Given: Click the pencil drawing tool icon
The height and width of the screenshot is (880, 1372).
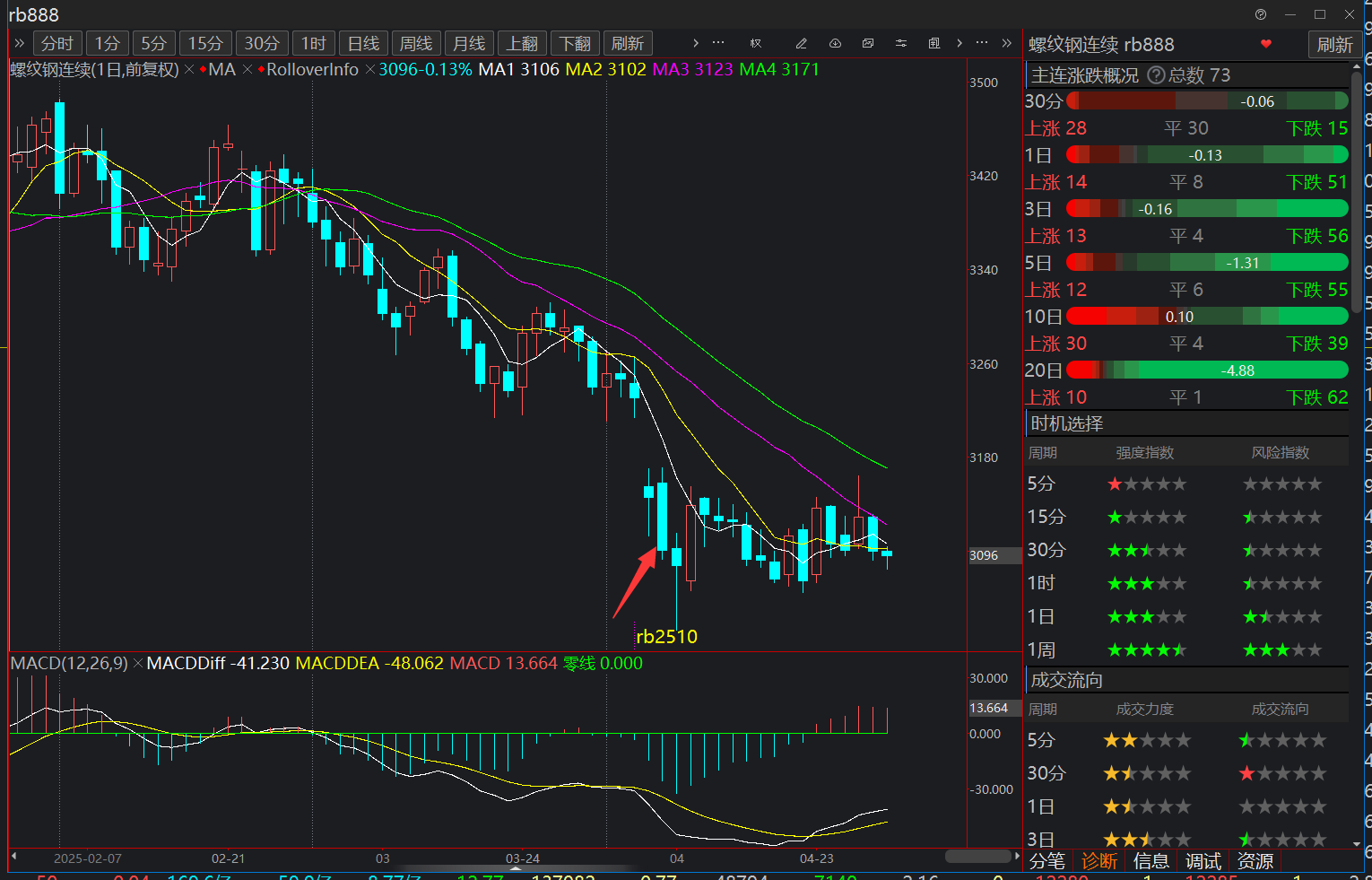Looking at the screenshot, I should [x=801, y=43].
